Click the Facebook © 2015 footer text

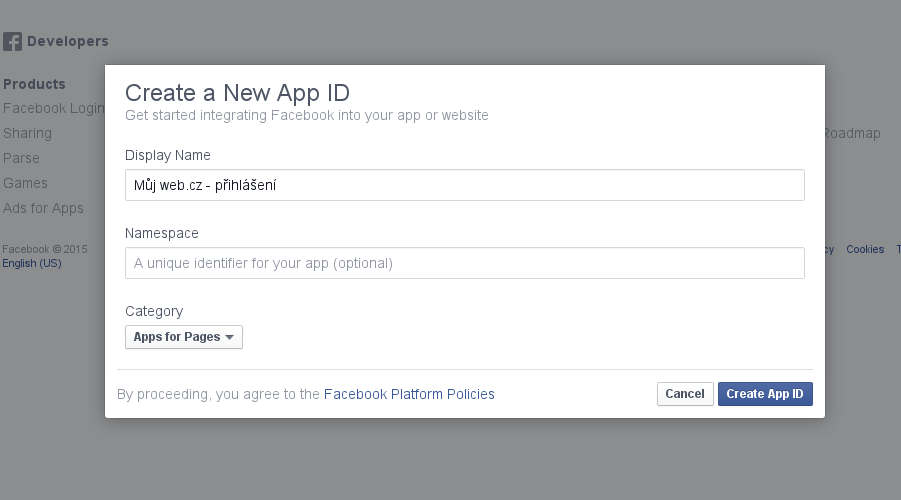pos(45,249)
